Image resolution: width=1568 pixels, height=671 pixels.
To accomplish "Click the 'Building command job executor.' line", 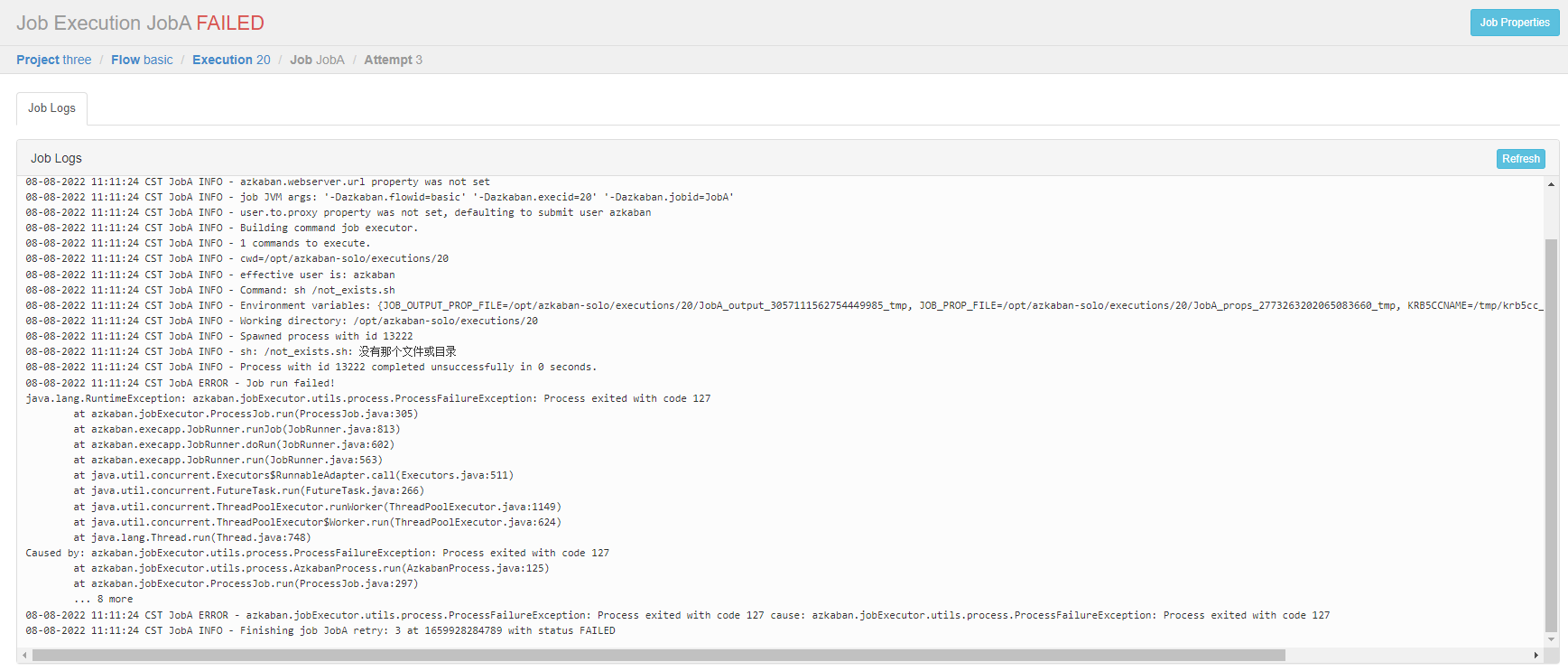I will (222, 228).
